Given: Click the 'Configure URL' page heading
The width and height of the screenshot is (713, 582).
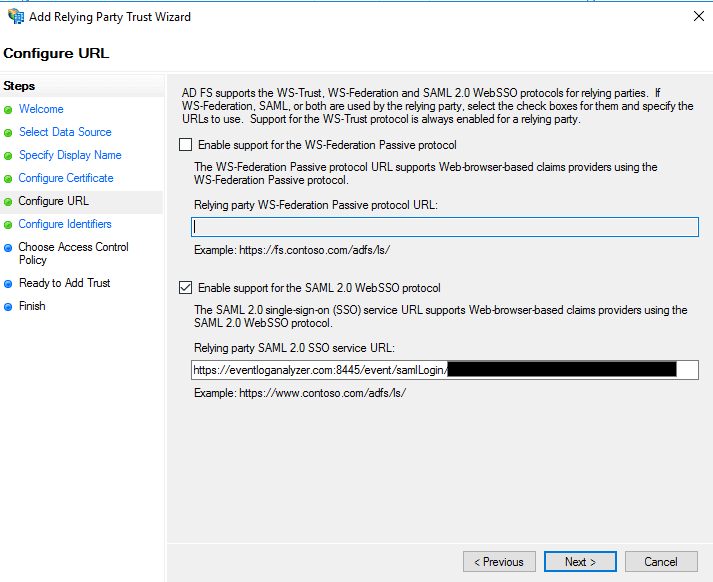Looking at the screenshot, I should [56, 53].
